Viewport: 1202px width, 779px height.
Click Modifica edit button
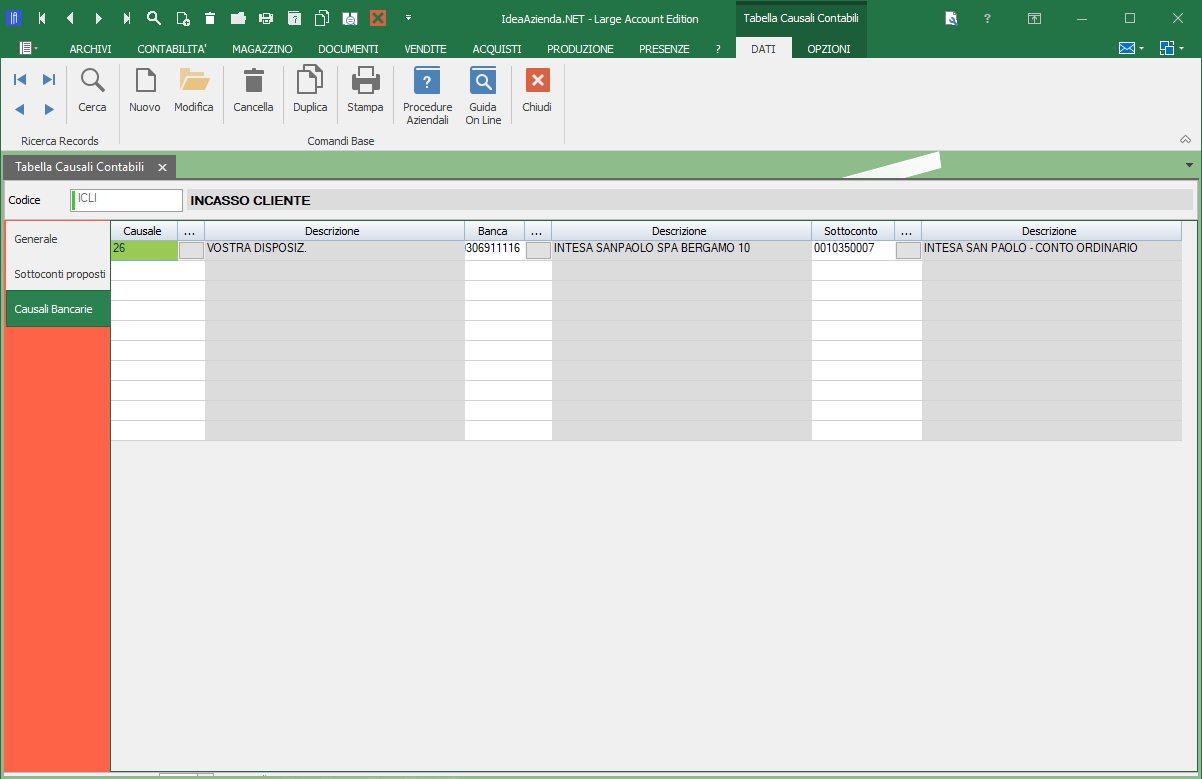194,91
